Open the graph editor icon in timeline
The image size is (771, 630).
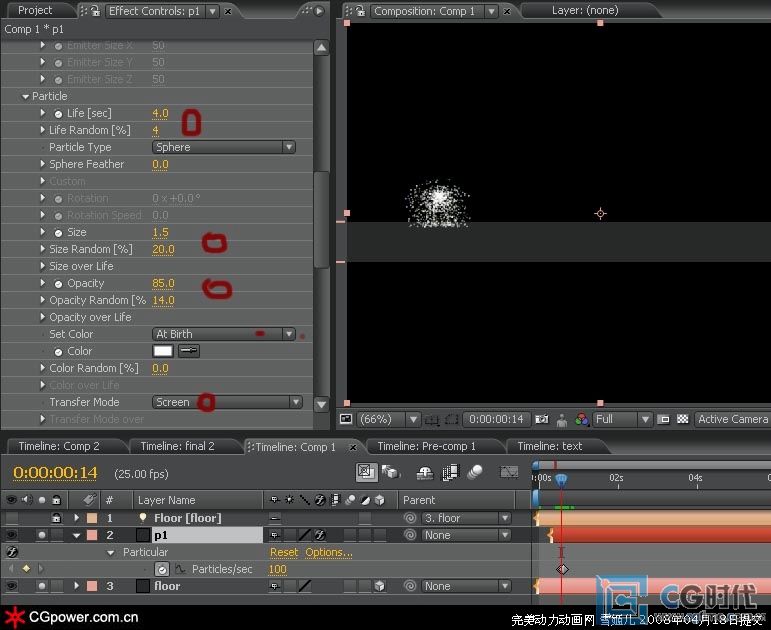(x=509, y=473)
